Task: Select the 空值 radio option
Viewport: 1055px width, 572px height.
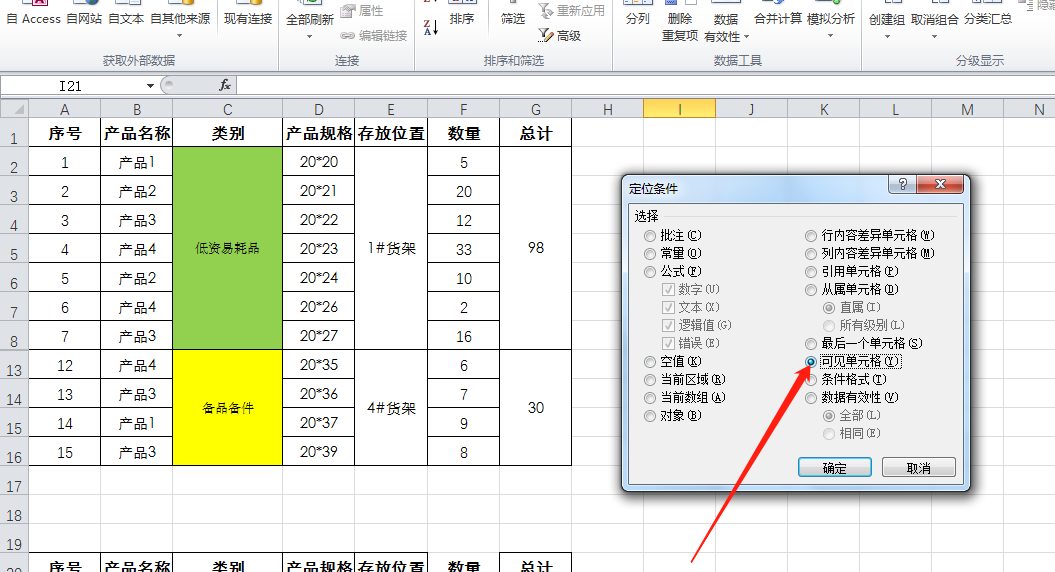Action: [x=649, y=361]
